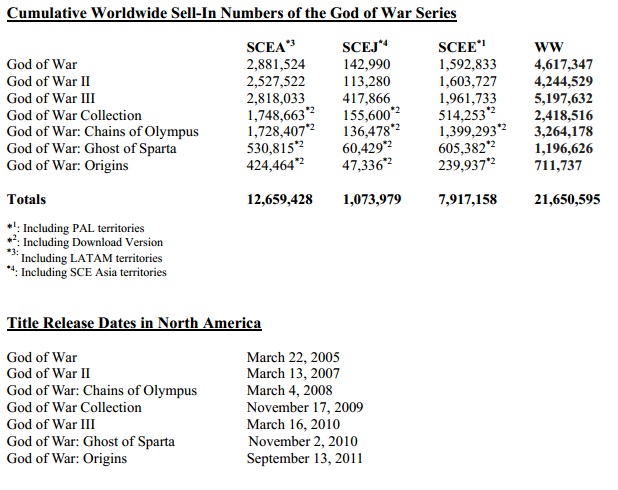Click the SCEE column header
Screen dimensions: 618x490
click(x=461, y=48)
